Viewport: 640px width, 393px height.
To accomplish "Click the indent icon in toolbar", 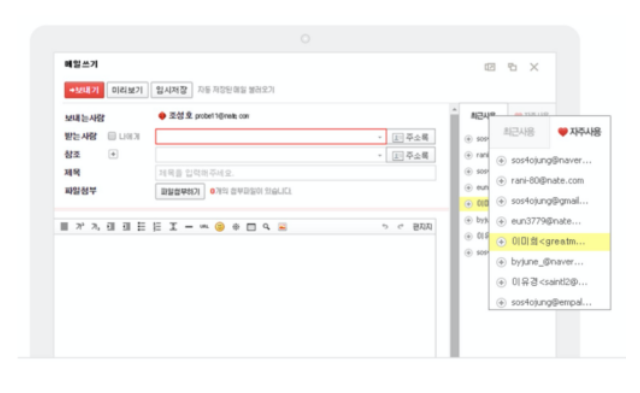I will [x=111, y=226].
